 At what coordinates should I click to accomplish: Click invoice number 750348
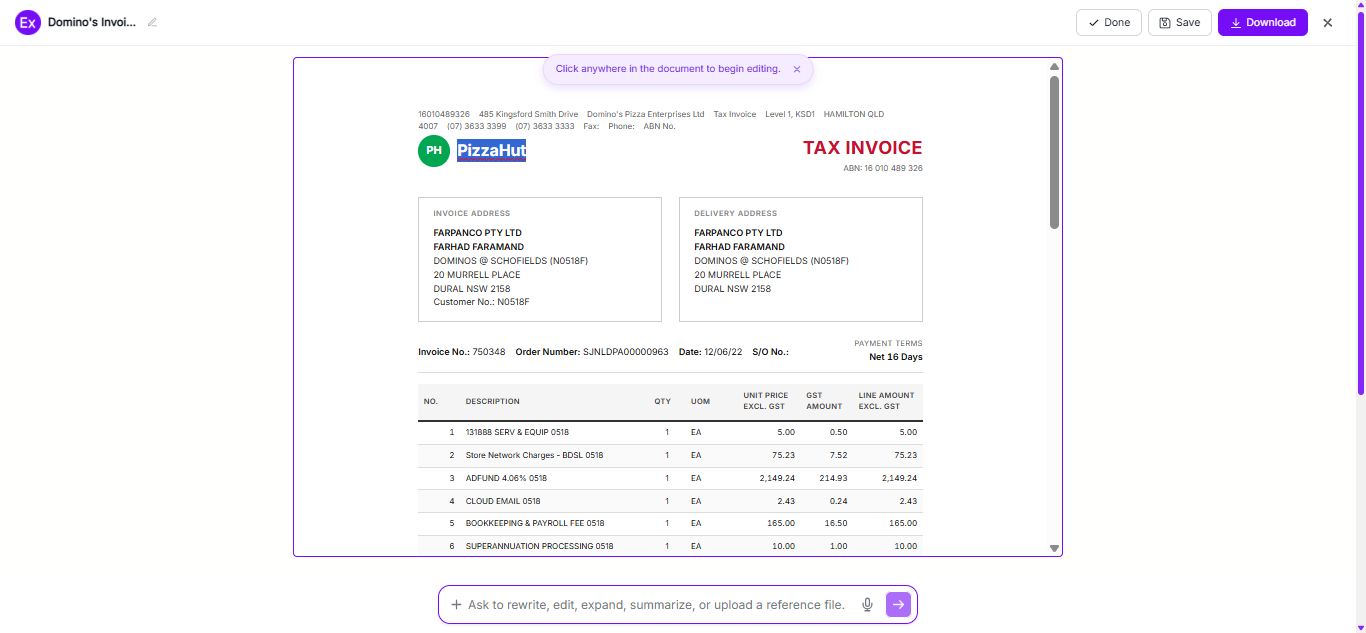pyautogui.click(x=489, y=352)
